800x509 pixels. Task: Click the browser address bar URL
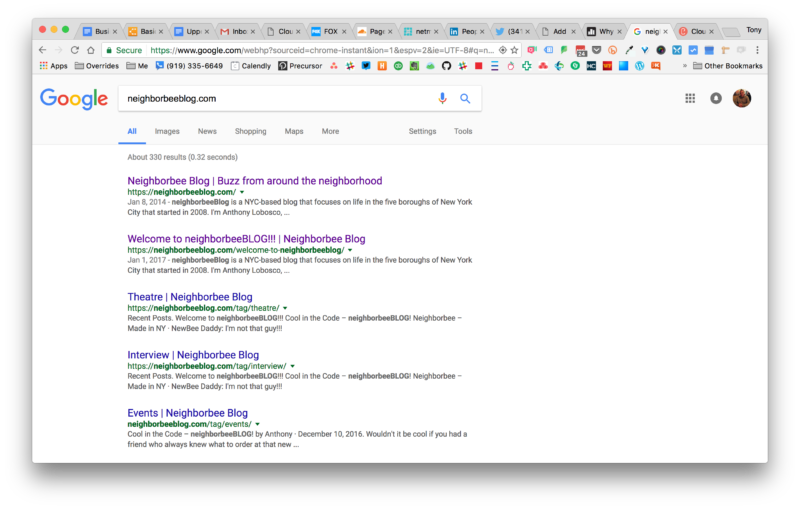(x=321, y=50)
